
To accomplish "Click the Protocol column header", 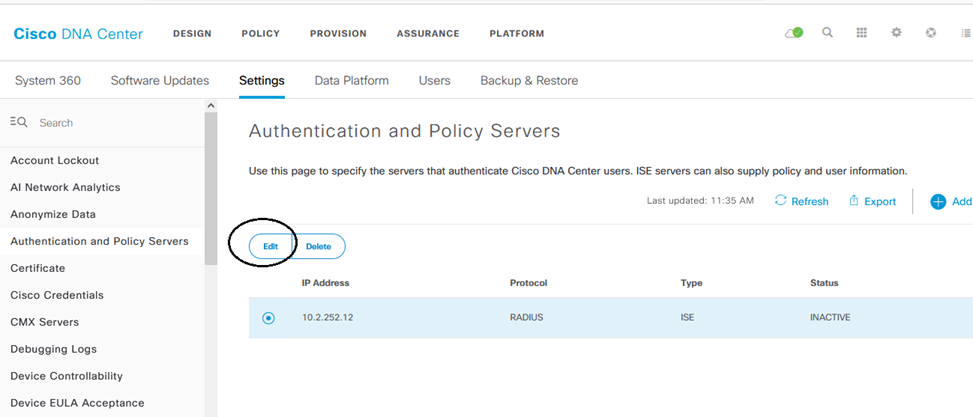I will [x=529, y=283].
